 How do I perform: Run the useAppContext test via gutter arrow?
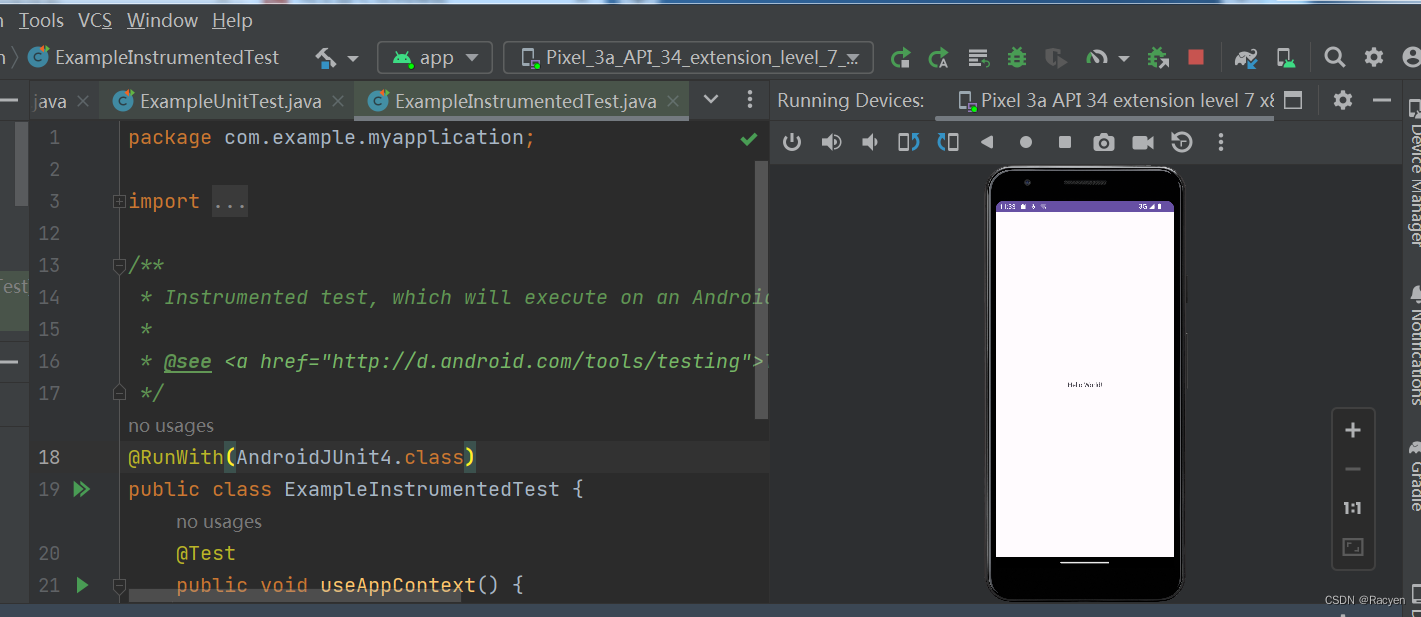pos(81,585)
